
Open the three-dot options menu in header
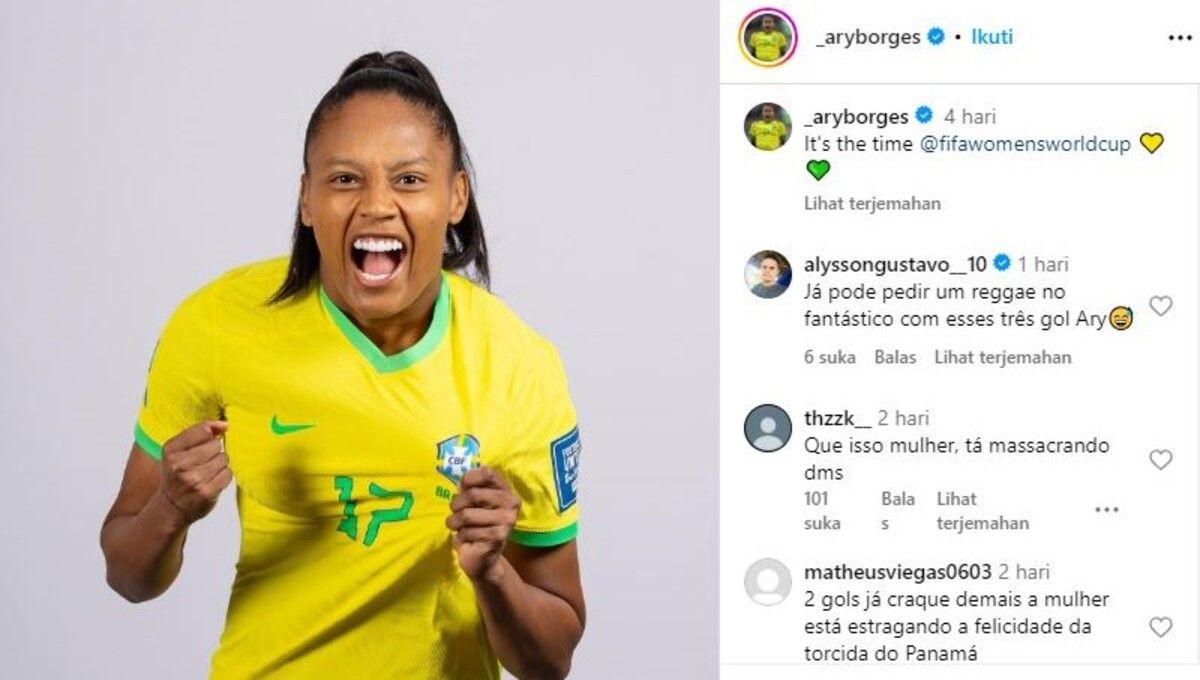[x=1180, y=37]
